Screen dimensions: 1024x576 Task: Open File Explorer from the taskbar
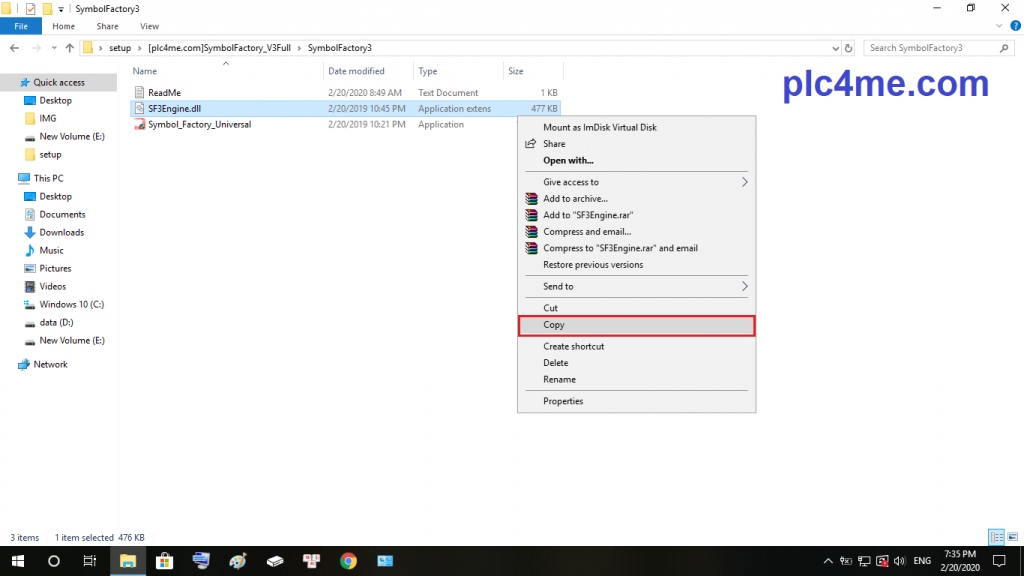(128, 561)
